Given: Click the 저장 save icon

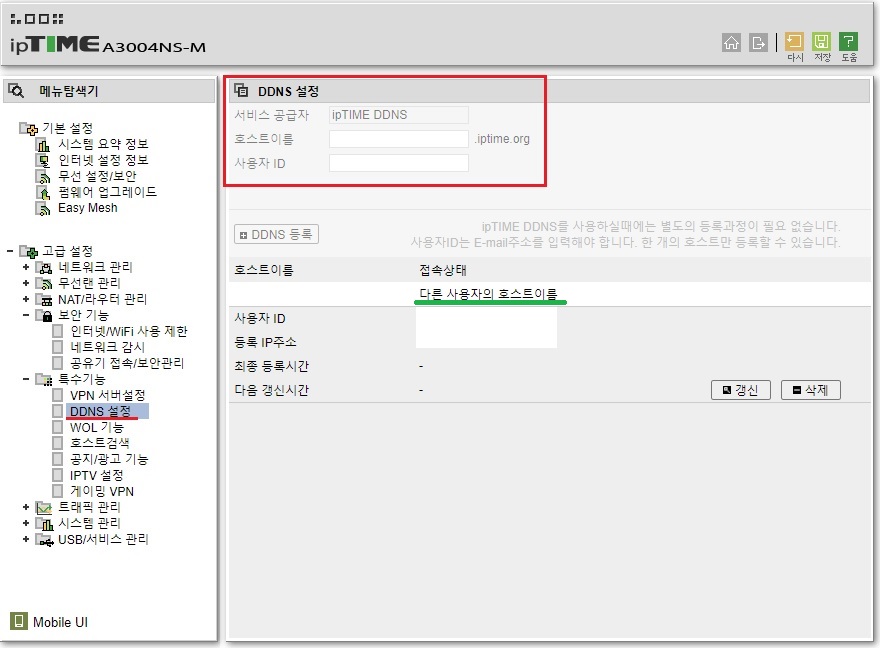Looking at the screenshot, I should (x=821, y=42).
